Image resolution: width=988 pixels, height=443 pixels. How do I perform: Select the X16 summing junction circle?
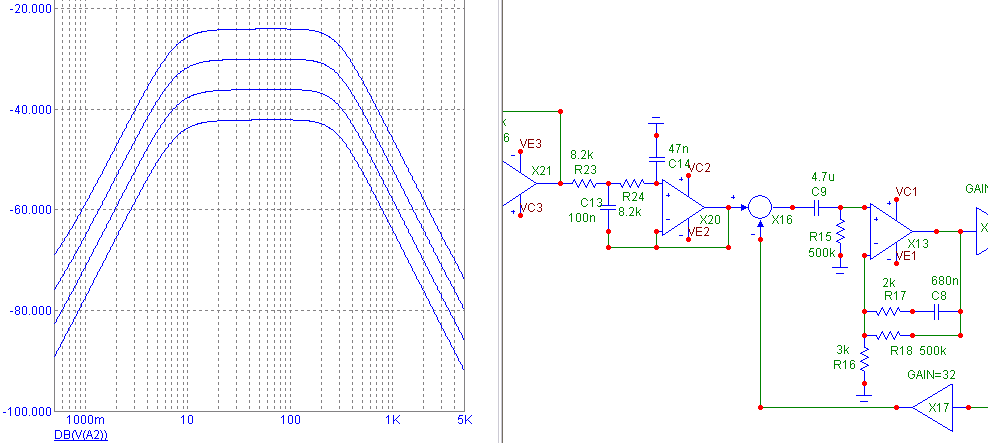tap(759, 207)
